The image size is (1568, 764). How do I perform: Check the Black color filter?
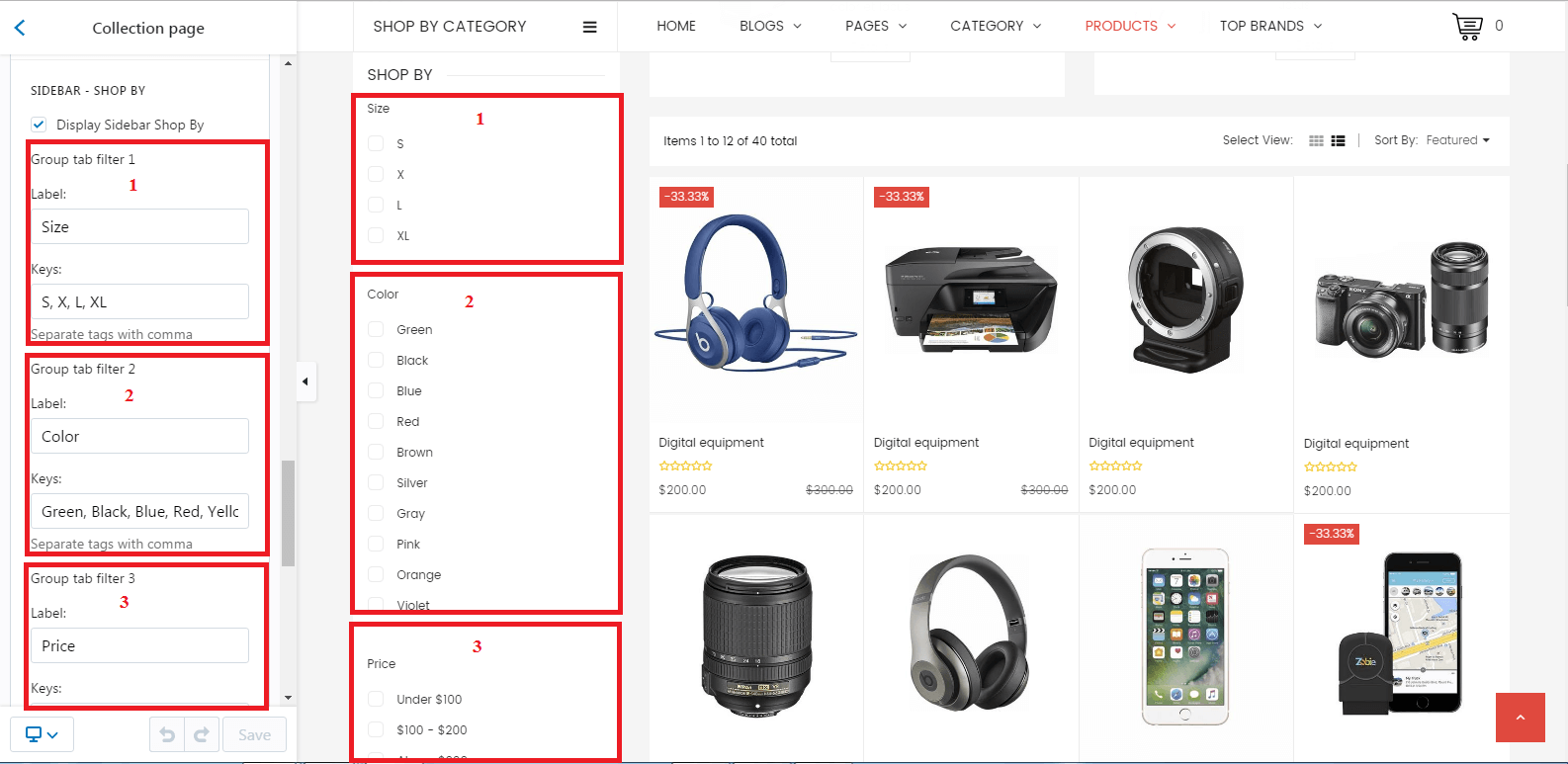point(376,360)
